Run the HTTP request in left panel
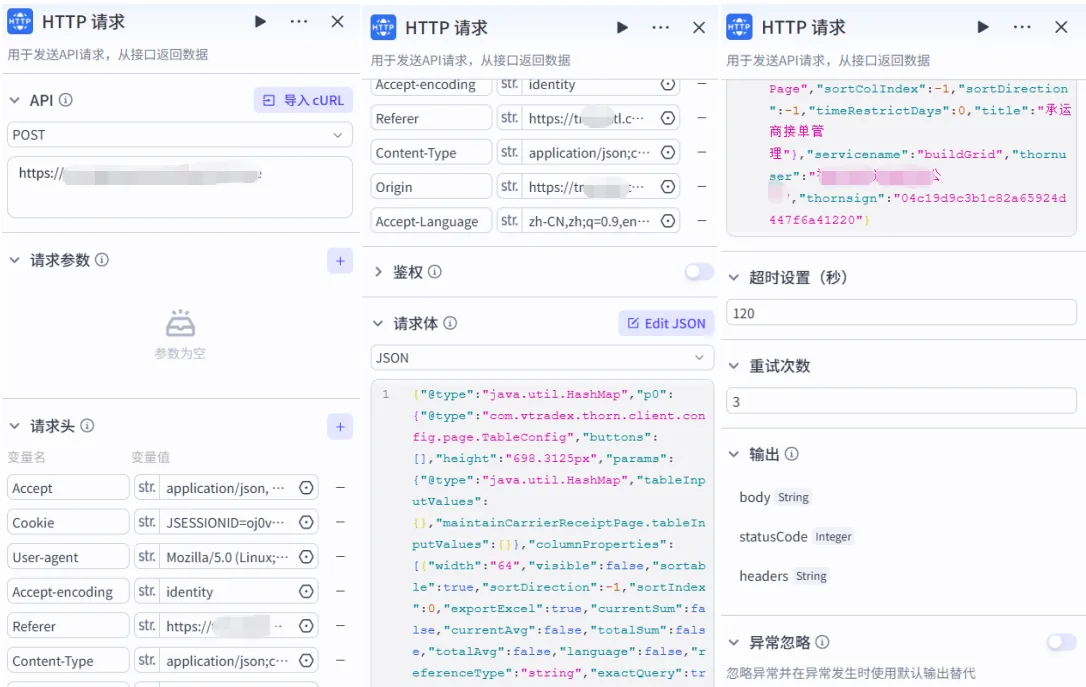The height and width of the screenshot is (687, 1086). [x=260, y=21]
